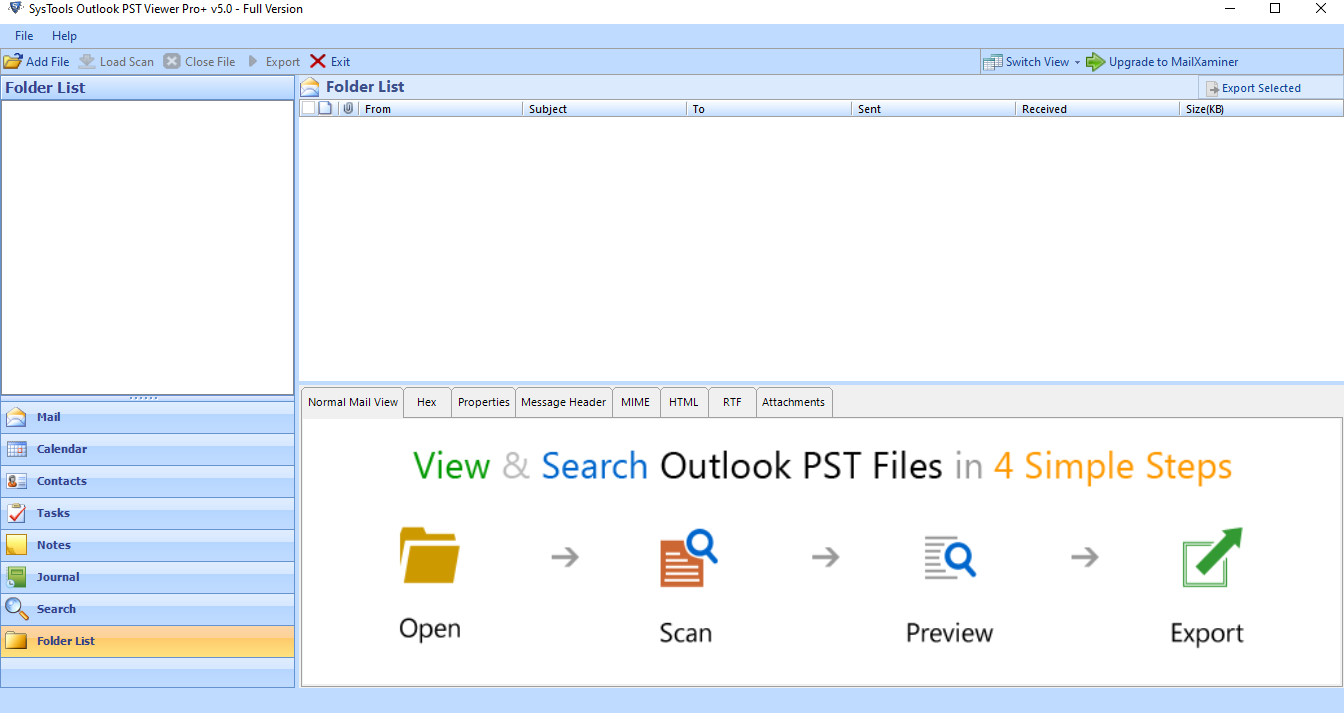This screenshot has height=713, width=1344.
Task: Select the Notes icon in sidebar
Action: (16, 545)
